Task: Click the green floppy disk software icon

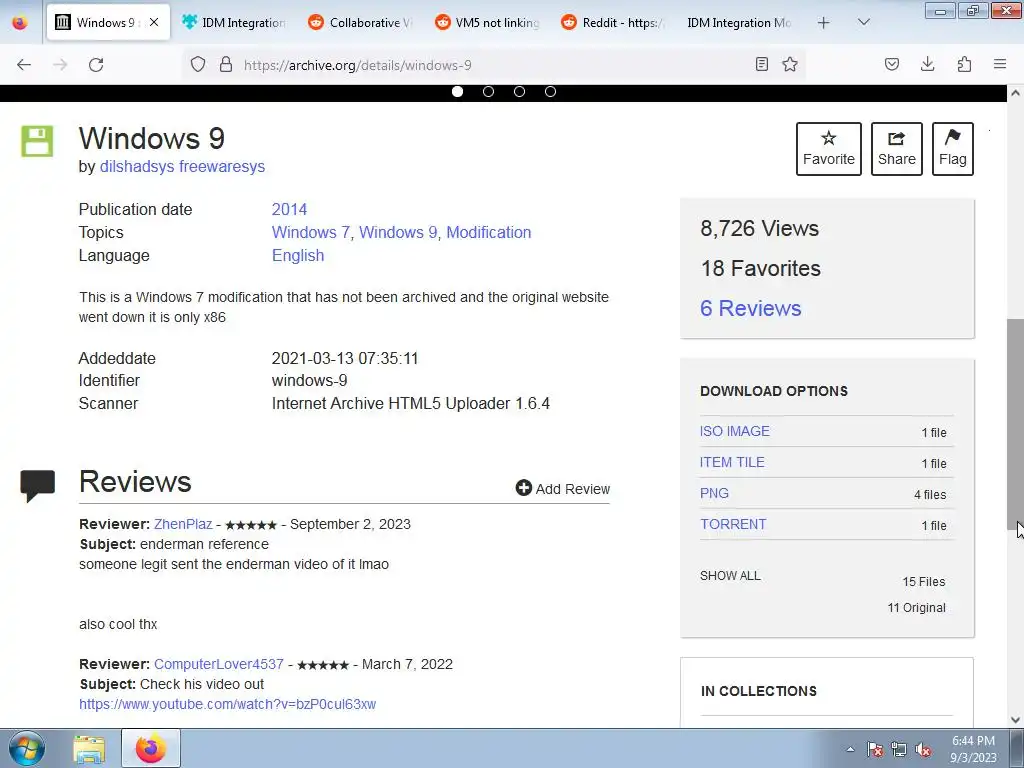Action: pos(37,141)
